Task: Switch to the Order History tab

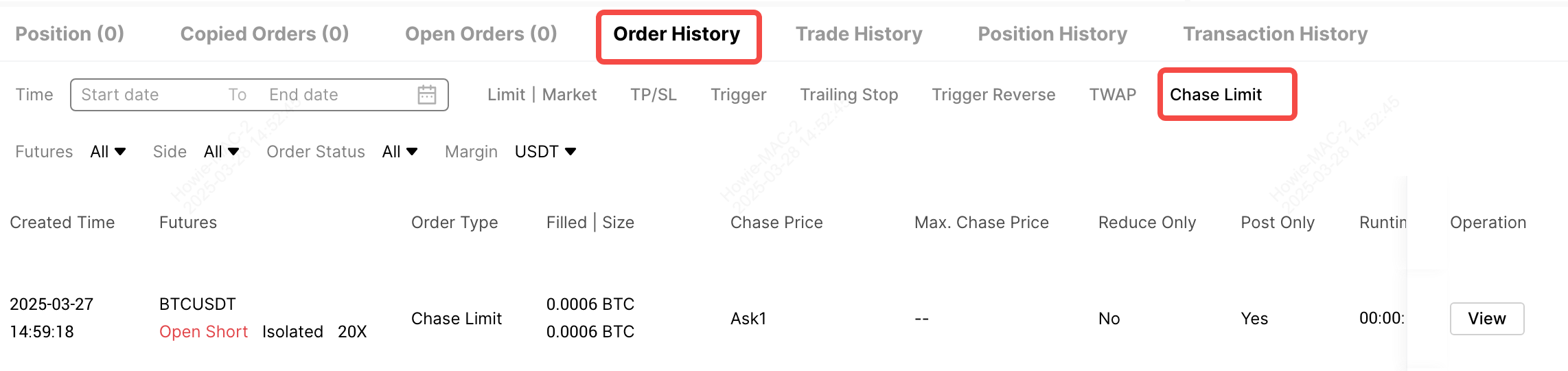Action: [x=677, y=34]
